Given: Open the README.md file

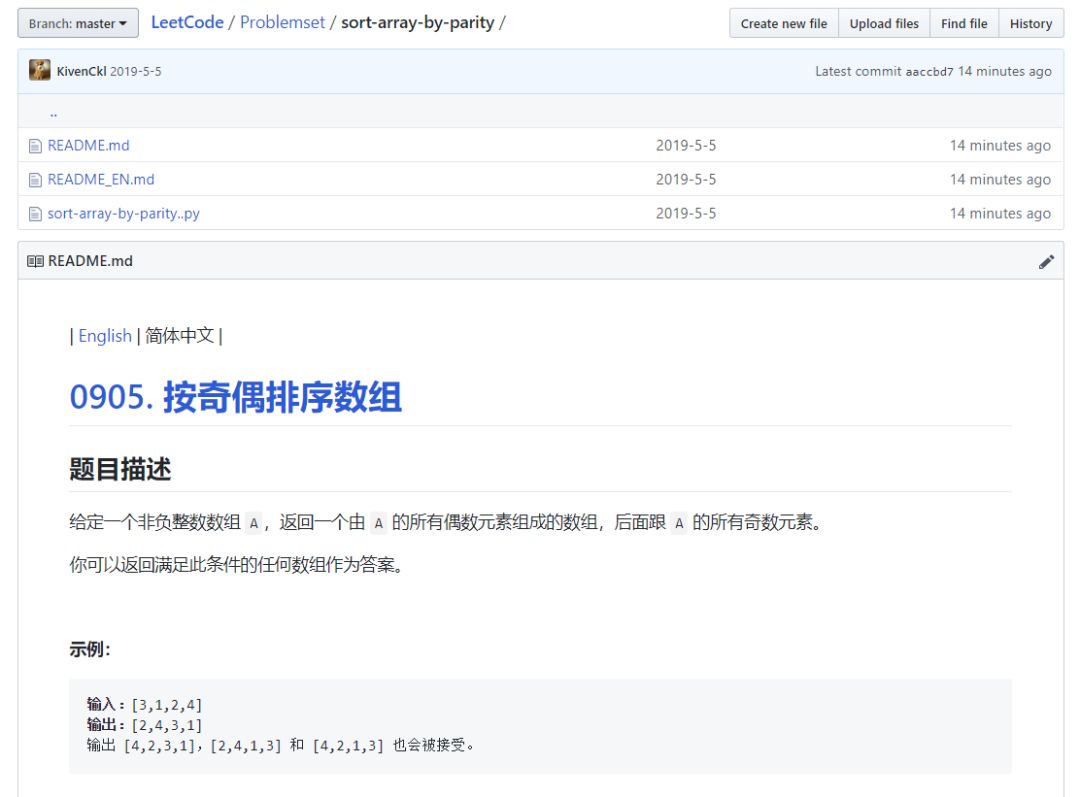Looking at the screenshot, I should point(88,145).
